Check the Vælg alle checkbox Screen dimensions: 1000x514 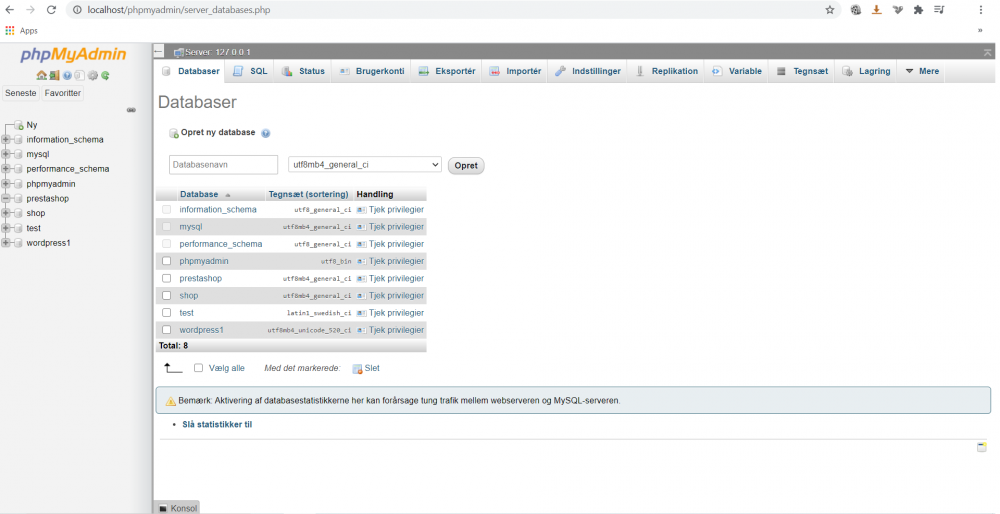[x=198, y=368]
